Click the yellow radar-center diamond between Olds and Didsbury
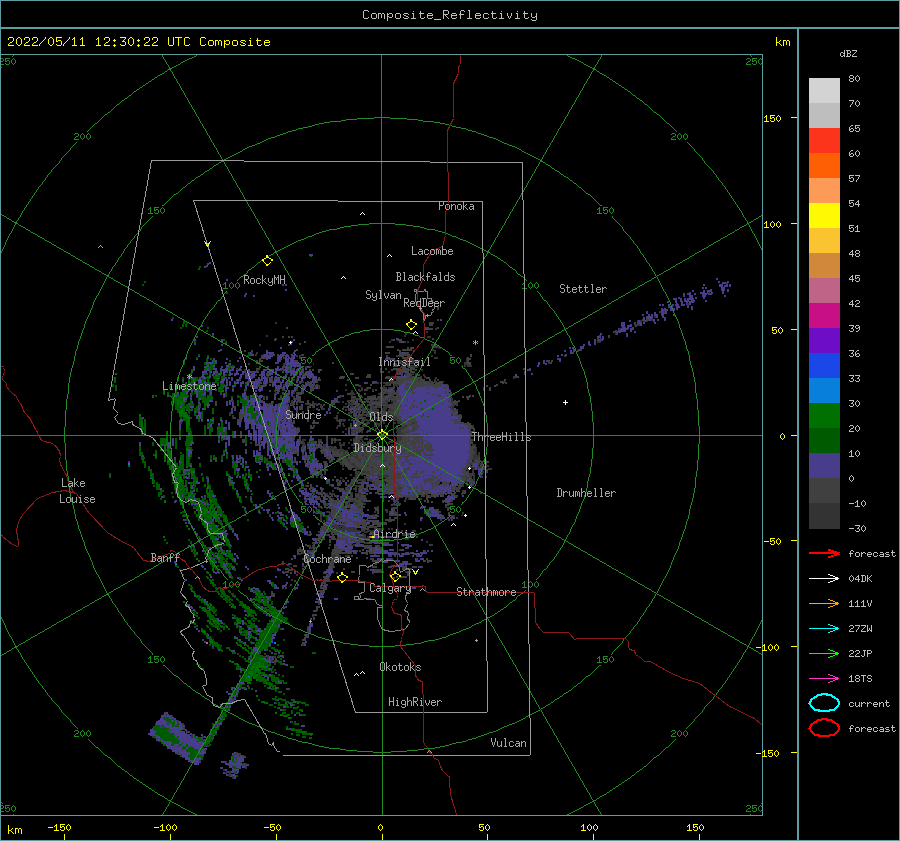 (x=382, y=435)
